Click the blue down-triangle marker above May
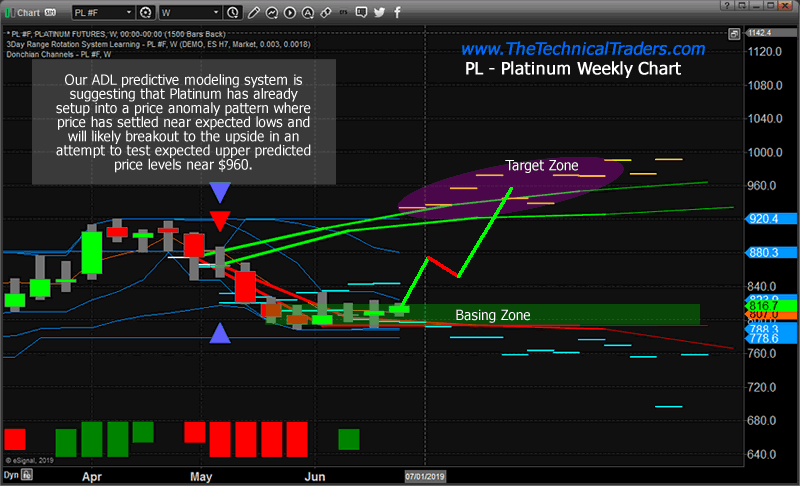The height and width of the screenshot is (486, 800). 220,193
